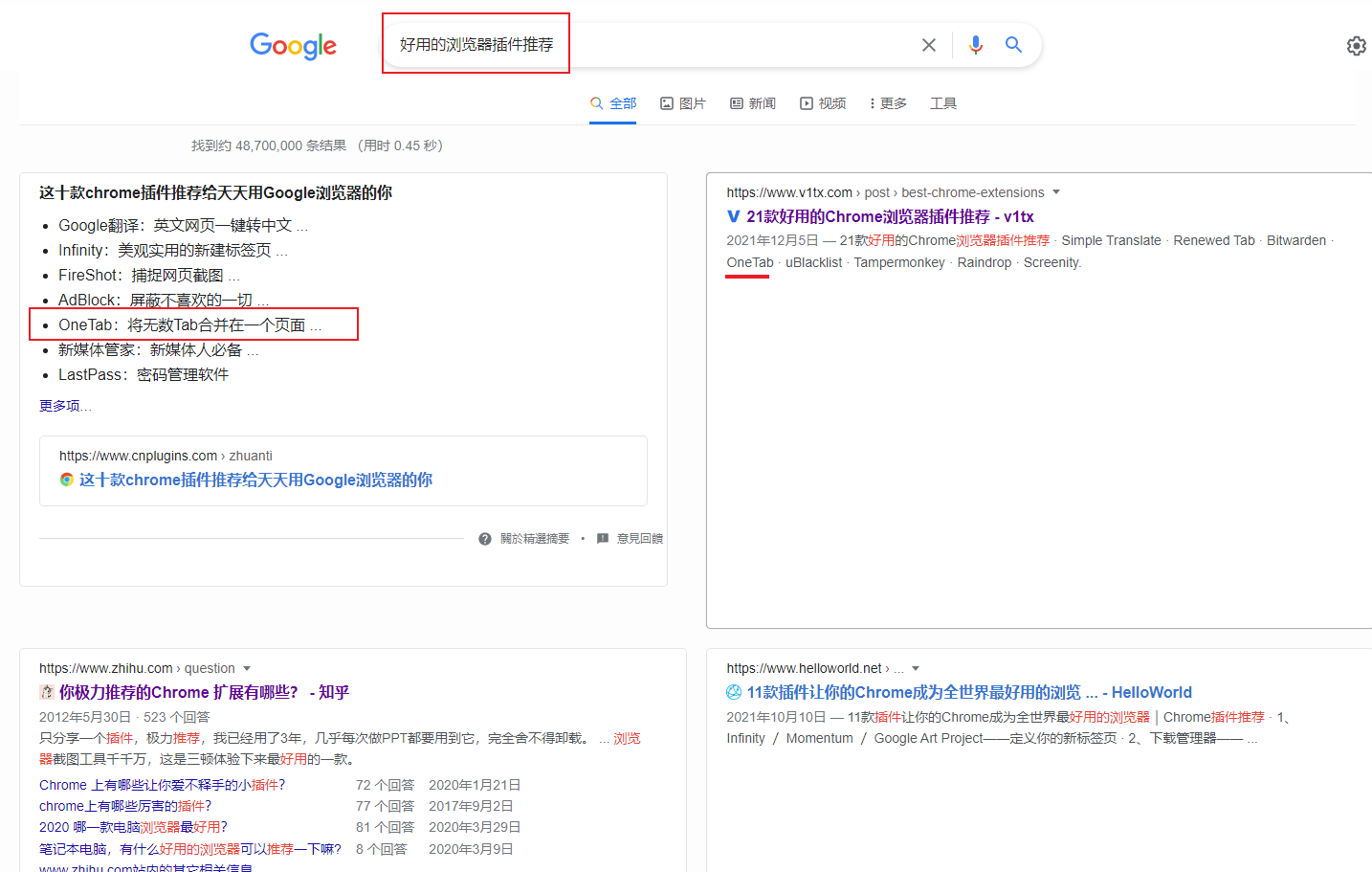Click the OneTab snippet list item
The height and width of the screenshot is (872, 1372).
(189, 325)
